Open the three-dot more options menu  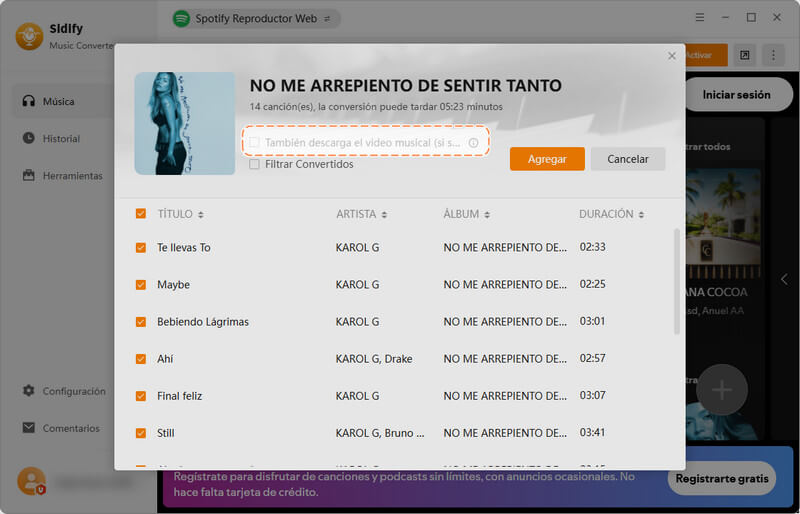point(773,55)
